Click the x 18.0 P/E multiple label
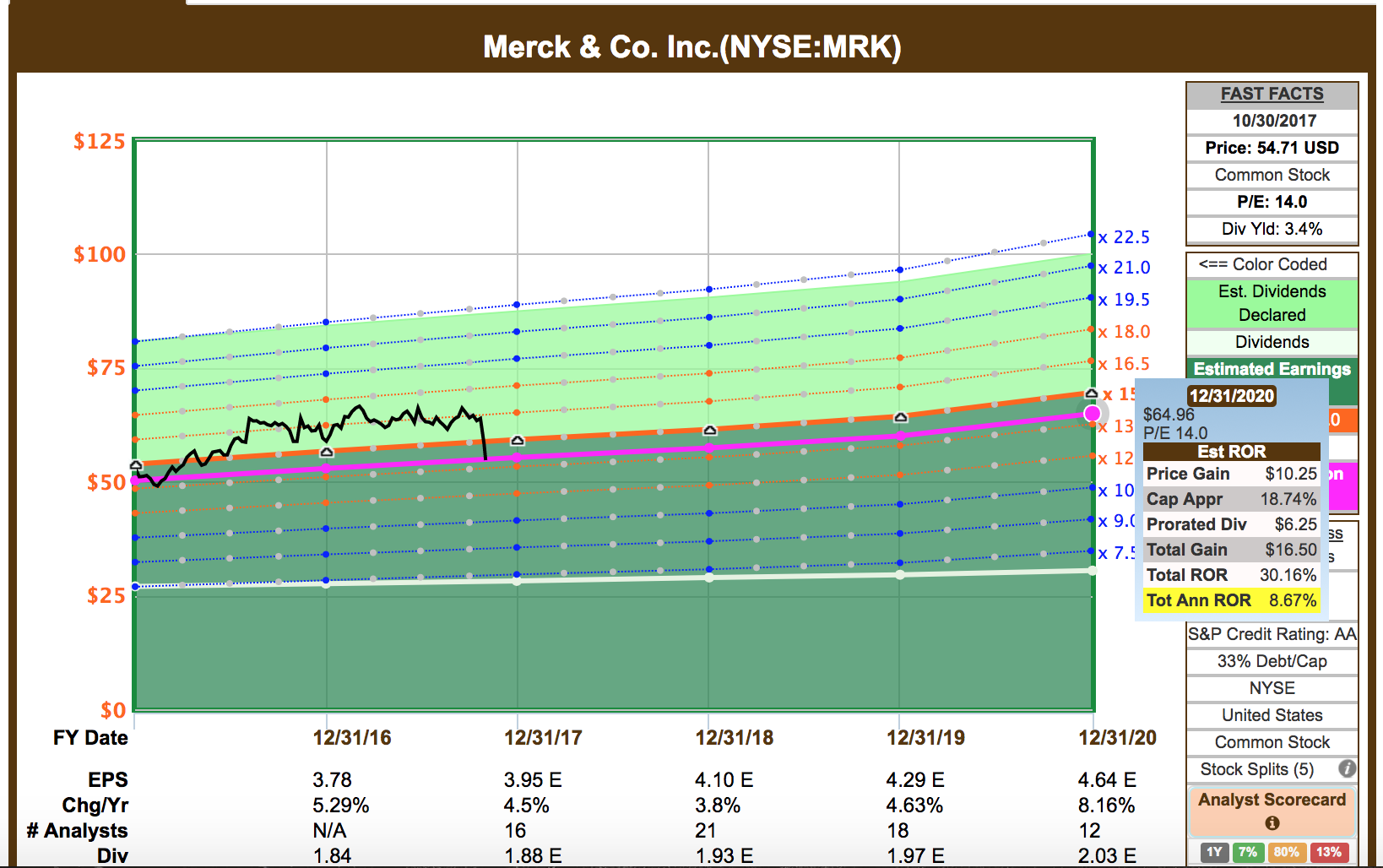The image size is (1383, 868). coord(1124,332)
